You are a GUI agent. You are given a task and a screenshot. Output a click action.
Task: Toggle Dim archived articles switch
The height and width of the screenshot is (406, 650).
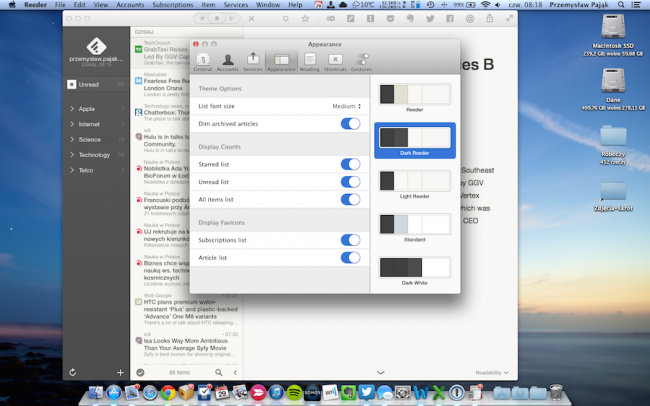pyautogui.click(x=350, y=124)
